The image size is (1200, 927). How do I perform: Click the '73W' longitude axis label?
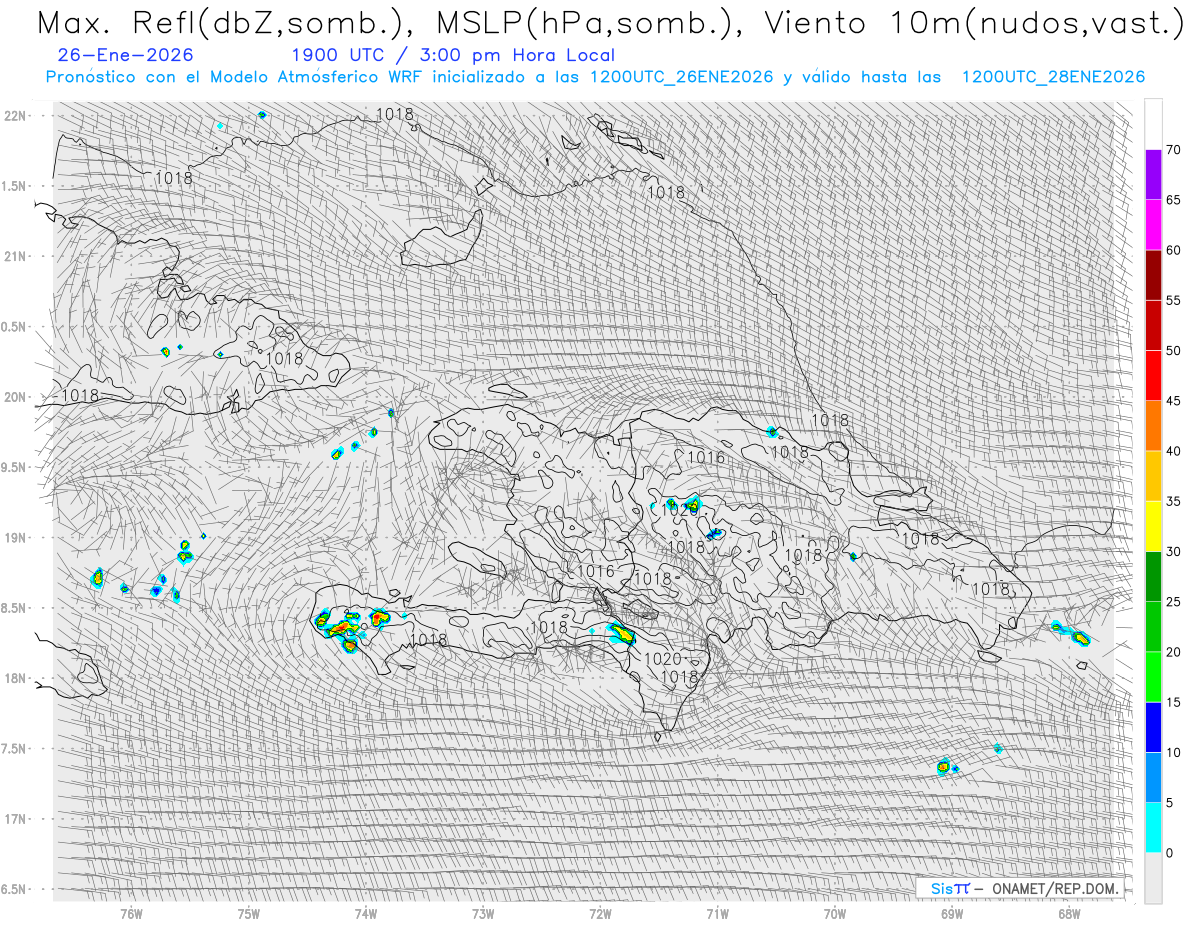pos(482,913)
